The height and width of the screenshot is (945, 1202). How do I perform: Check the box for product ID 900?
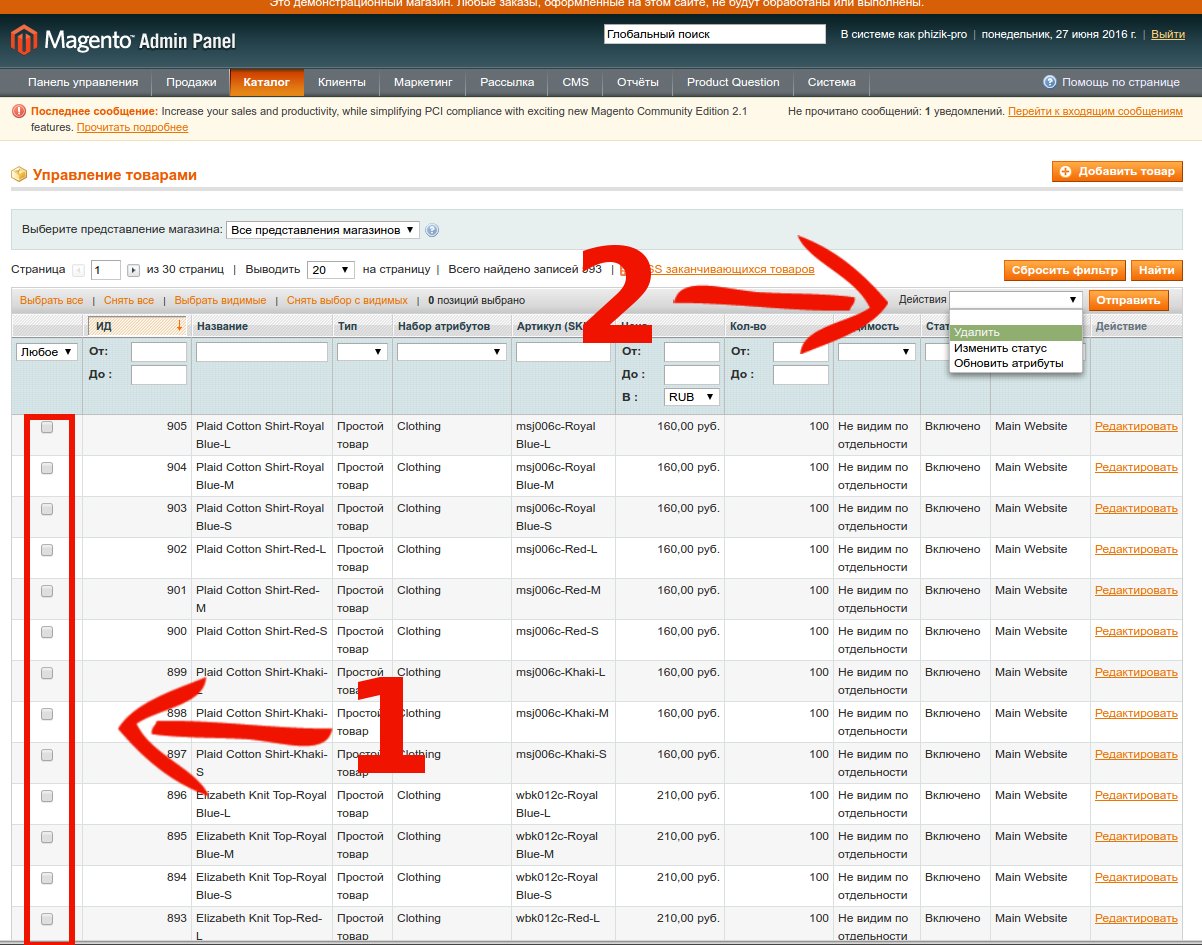(x=47, y=632)
